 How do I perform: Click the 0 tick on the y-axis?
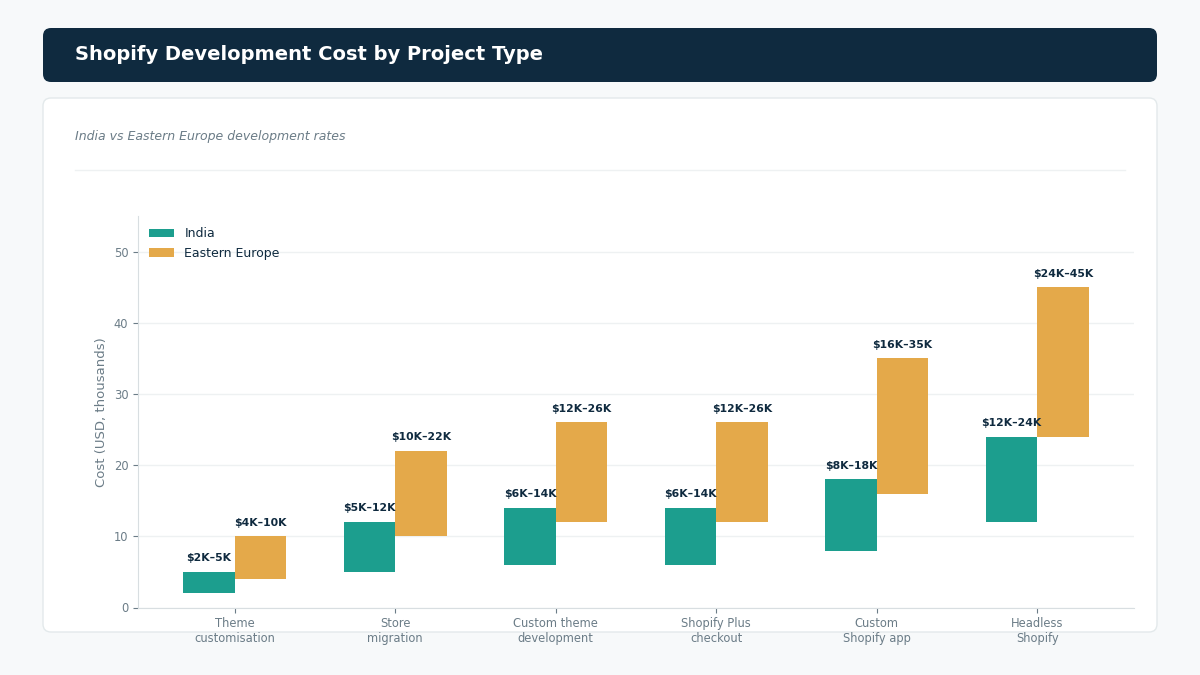125,608
